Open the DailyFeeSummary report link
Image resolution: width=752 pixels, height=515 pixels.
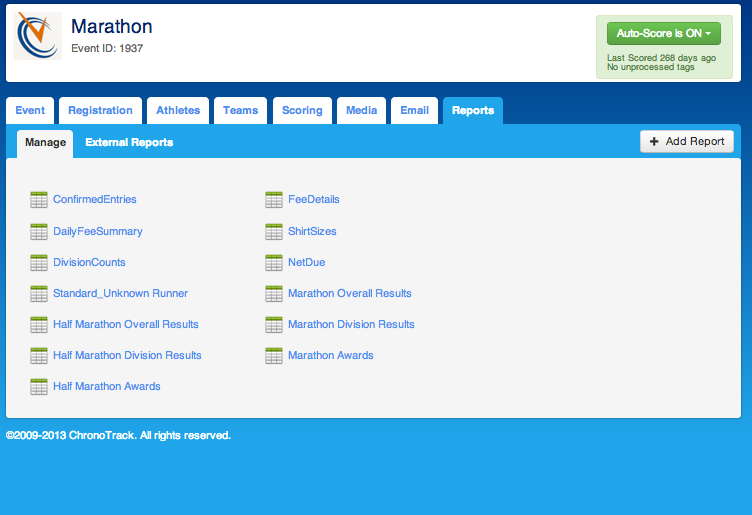point(97,231)
